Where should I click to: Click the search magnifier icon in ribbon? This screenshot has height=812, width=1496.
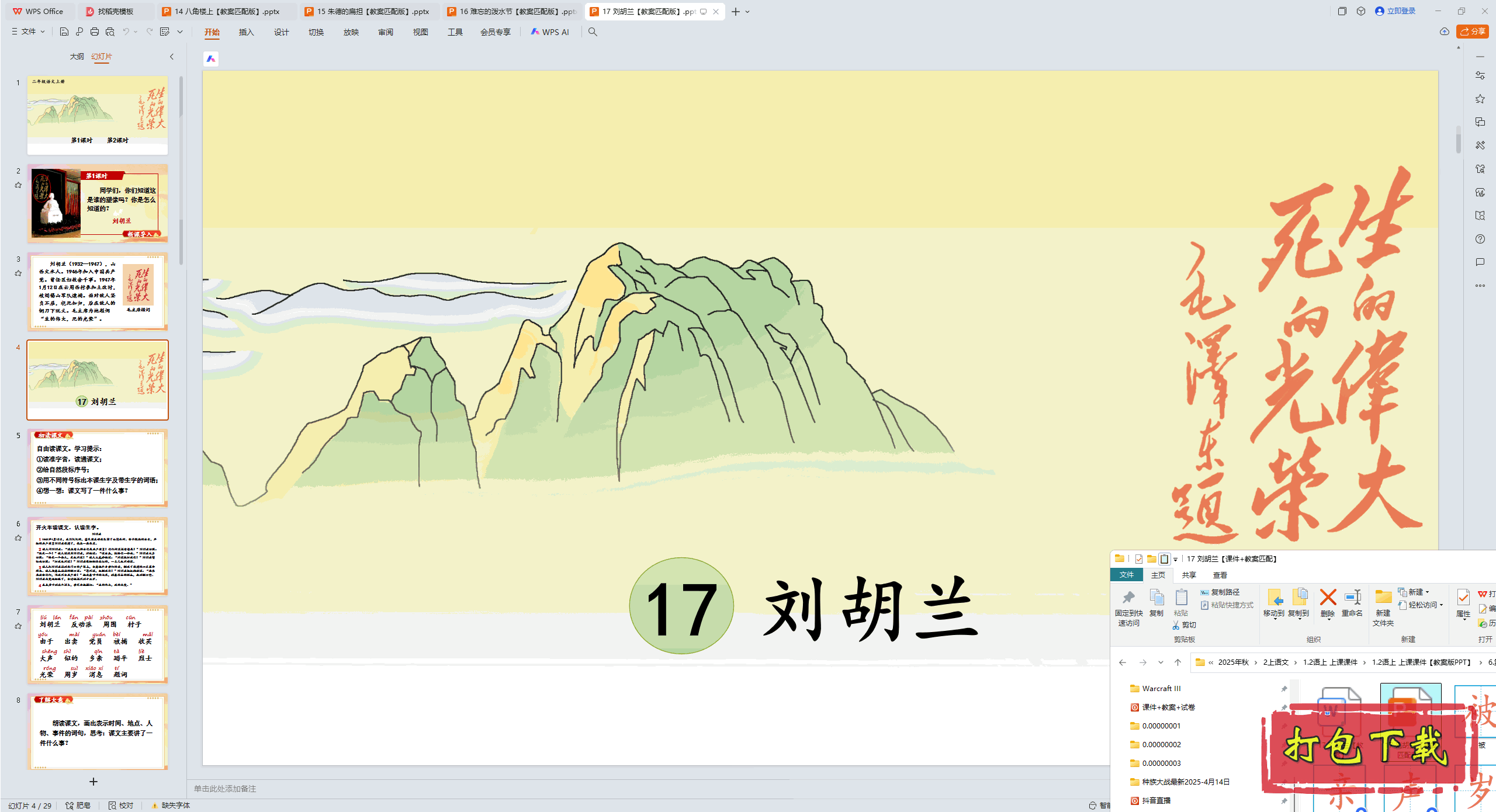click(593, 32)
